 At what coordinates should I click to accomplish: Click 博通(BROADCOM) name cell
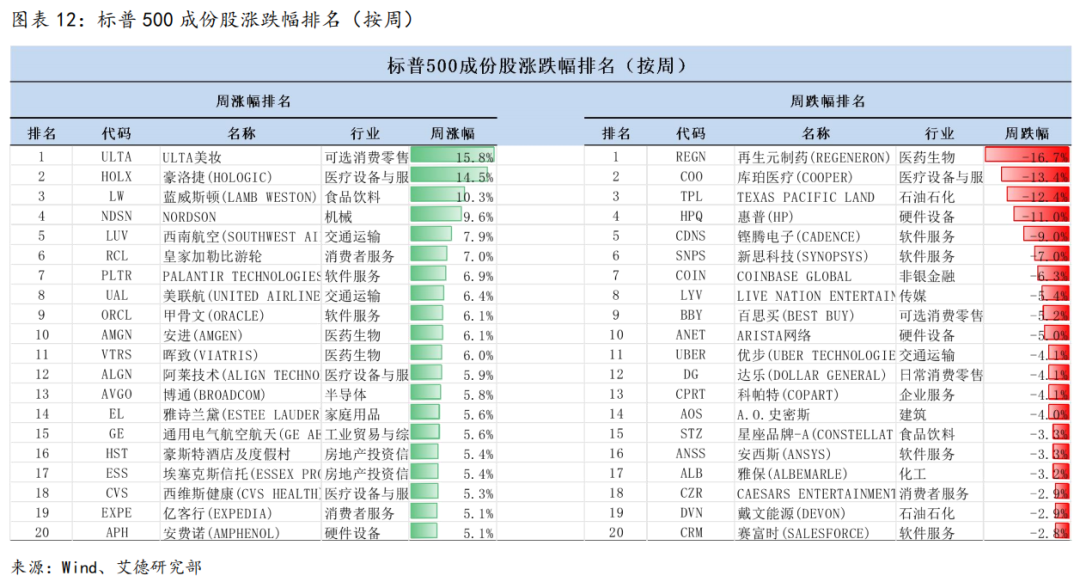[214, 395]
